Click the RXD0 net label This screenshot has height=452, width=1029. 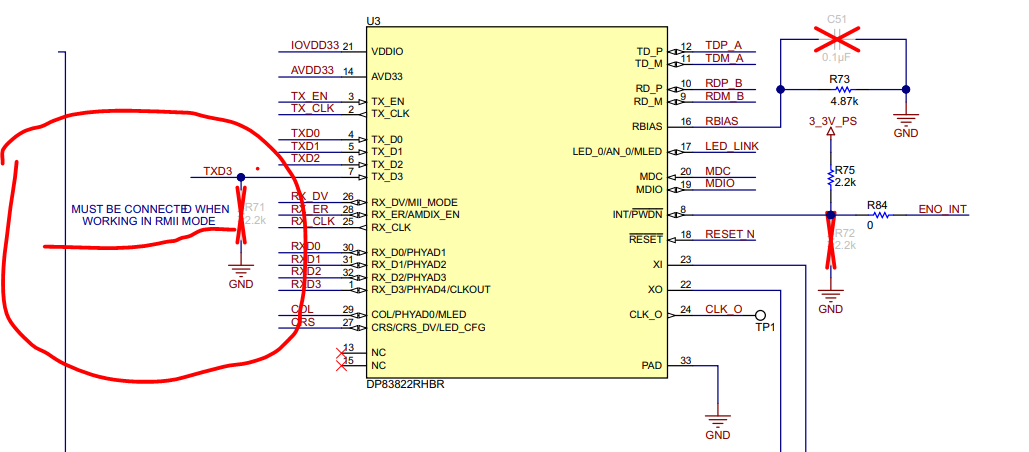coord(306,247)
